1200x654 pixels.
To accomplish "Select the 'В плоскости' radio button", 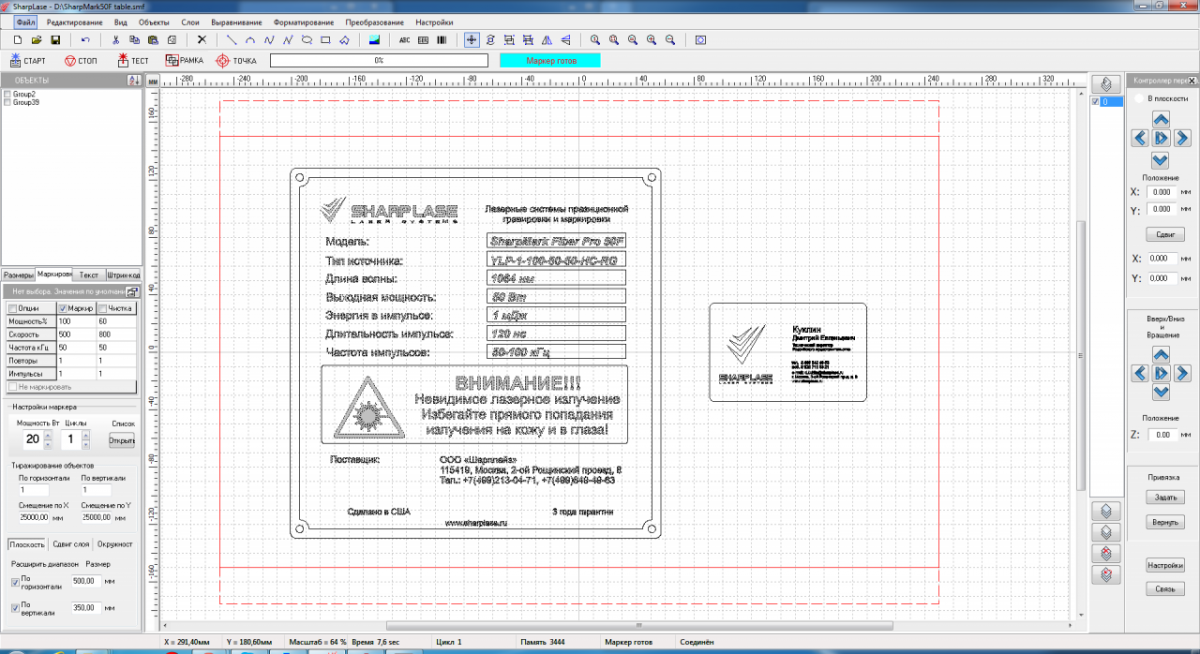I will [1137, 99].
